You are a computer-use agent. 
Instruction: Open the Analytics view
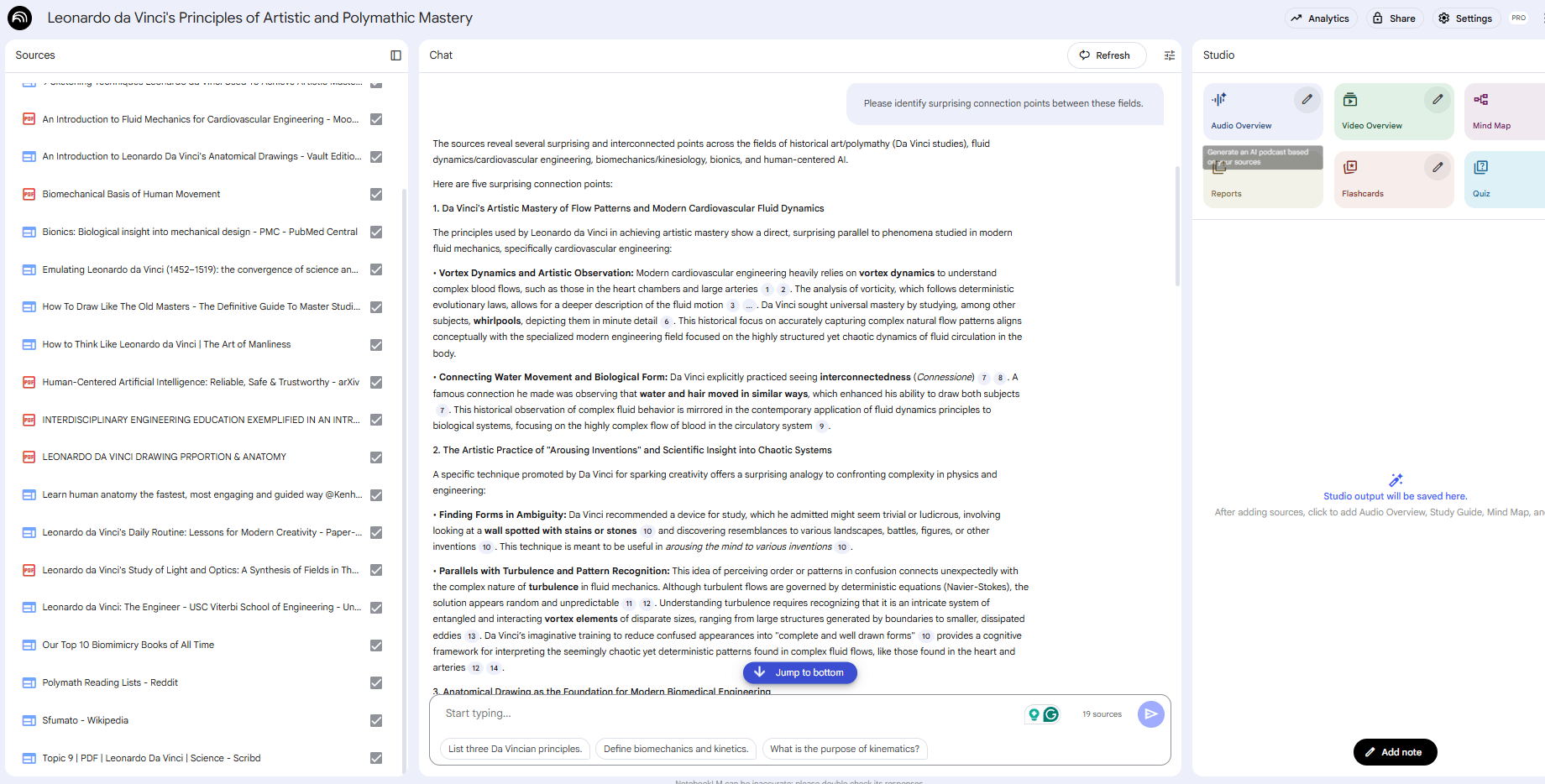pos(1320,18)
